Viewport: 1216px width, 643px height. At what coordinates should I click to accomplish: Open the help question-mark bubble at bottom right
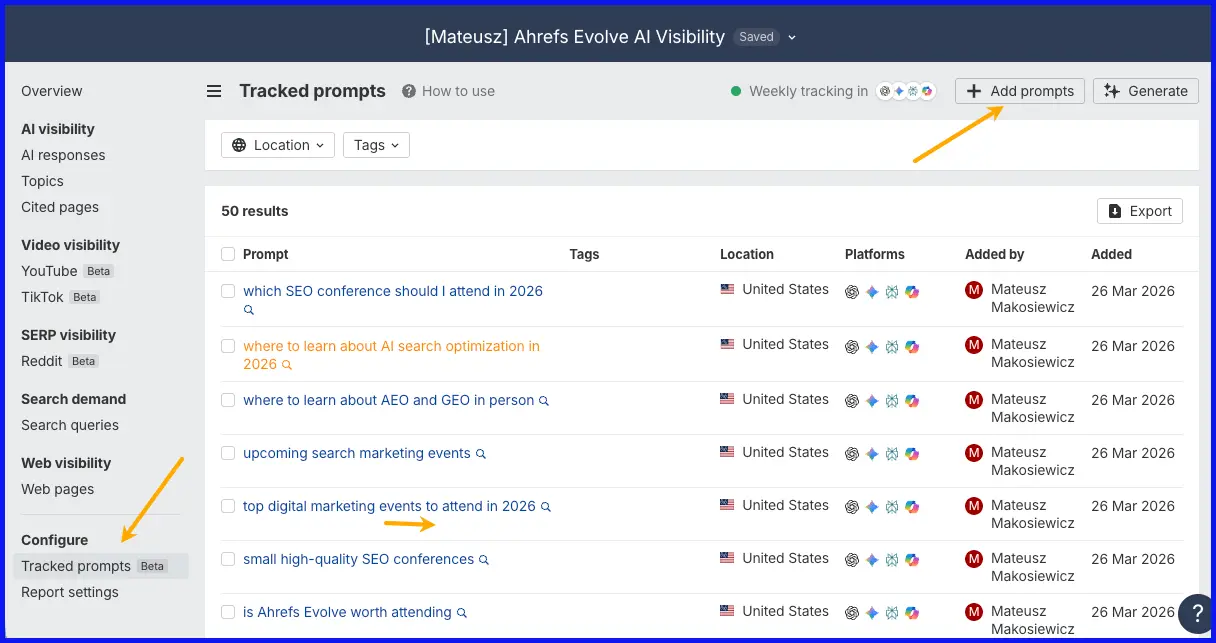[x=1196, y=613]
